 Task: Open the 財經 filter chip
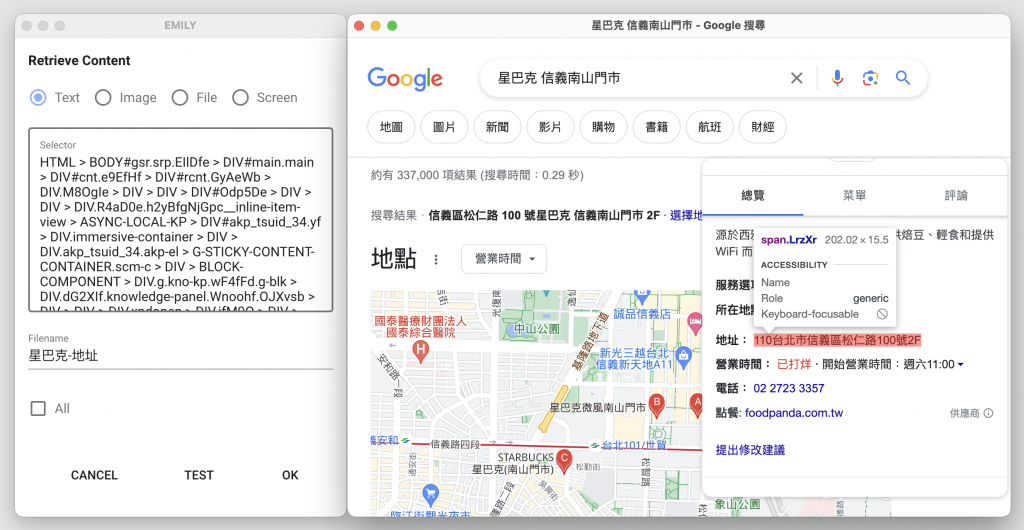point(762,127)
